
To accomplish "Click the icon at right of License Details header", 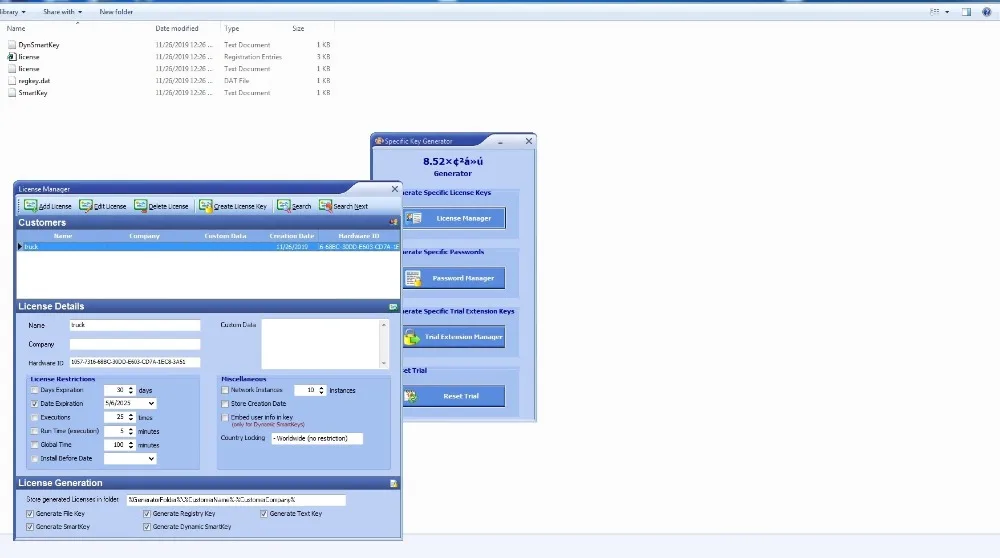I will [x=393, y=307].
